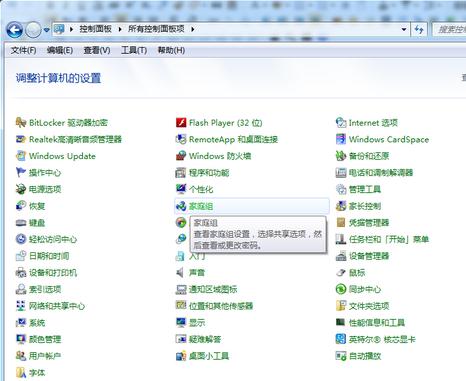The width and height of the screenshot is (466, 381).
Task: Click the 英特尔 核芯显卡 icon
Action: pyautogui.click(x=341, y=339)
